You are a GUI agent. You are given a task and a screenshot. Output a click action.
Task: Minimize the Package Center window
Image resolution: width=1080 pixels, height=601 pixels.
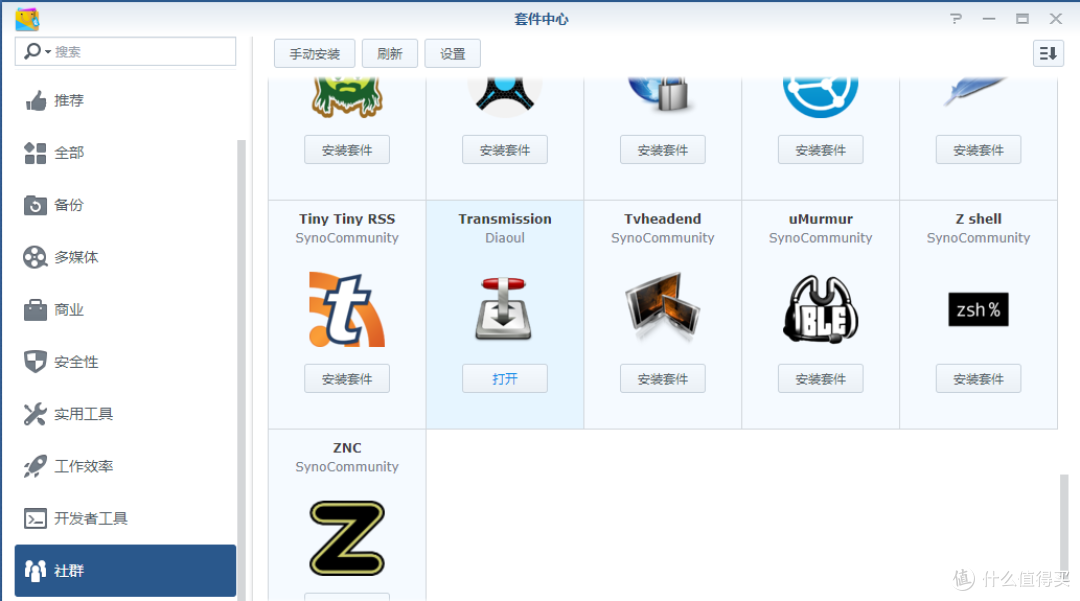click(x=989, y=19)
